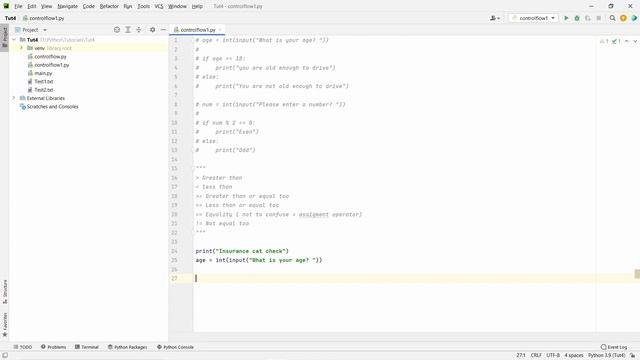Open the File menu
640x360 pixels.
click(18, 6)
